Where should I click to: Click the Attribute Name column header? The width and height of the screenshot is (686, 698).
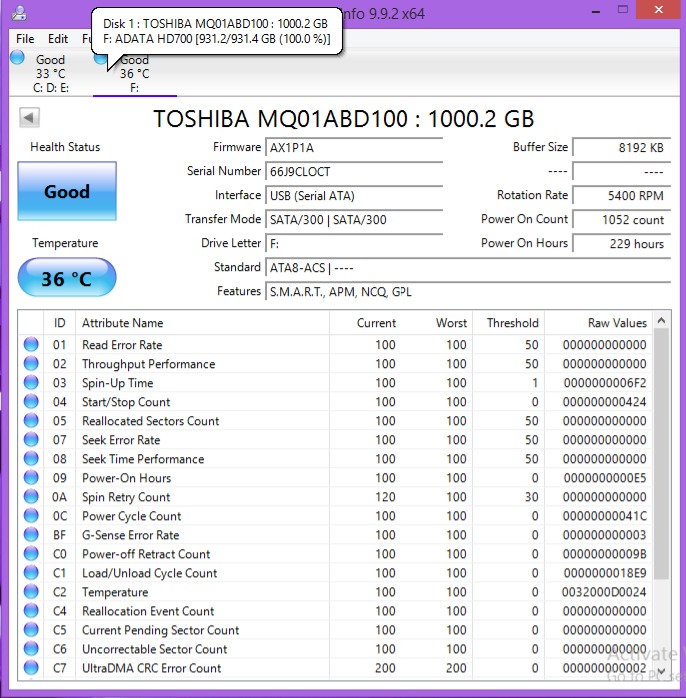click(202, 323)
